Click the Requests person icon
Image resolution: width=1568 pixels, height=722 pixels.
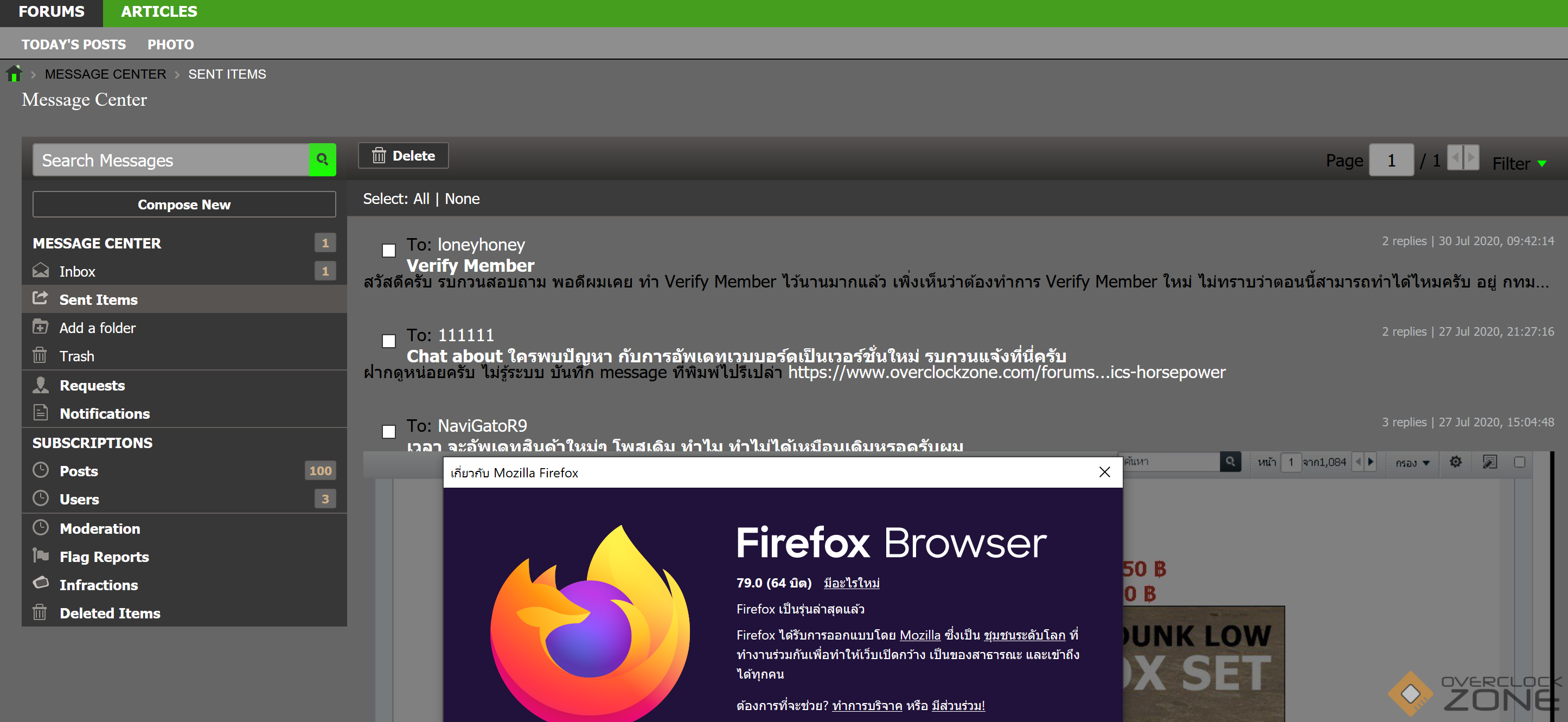(x=40, y=384)
